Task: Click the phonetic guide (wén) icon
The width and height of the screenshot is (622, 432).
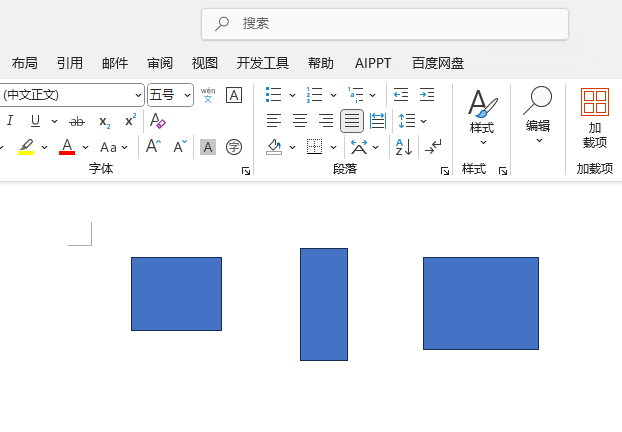Action: [208, 95]
